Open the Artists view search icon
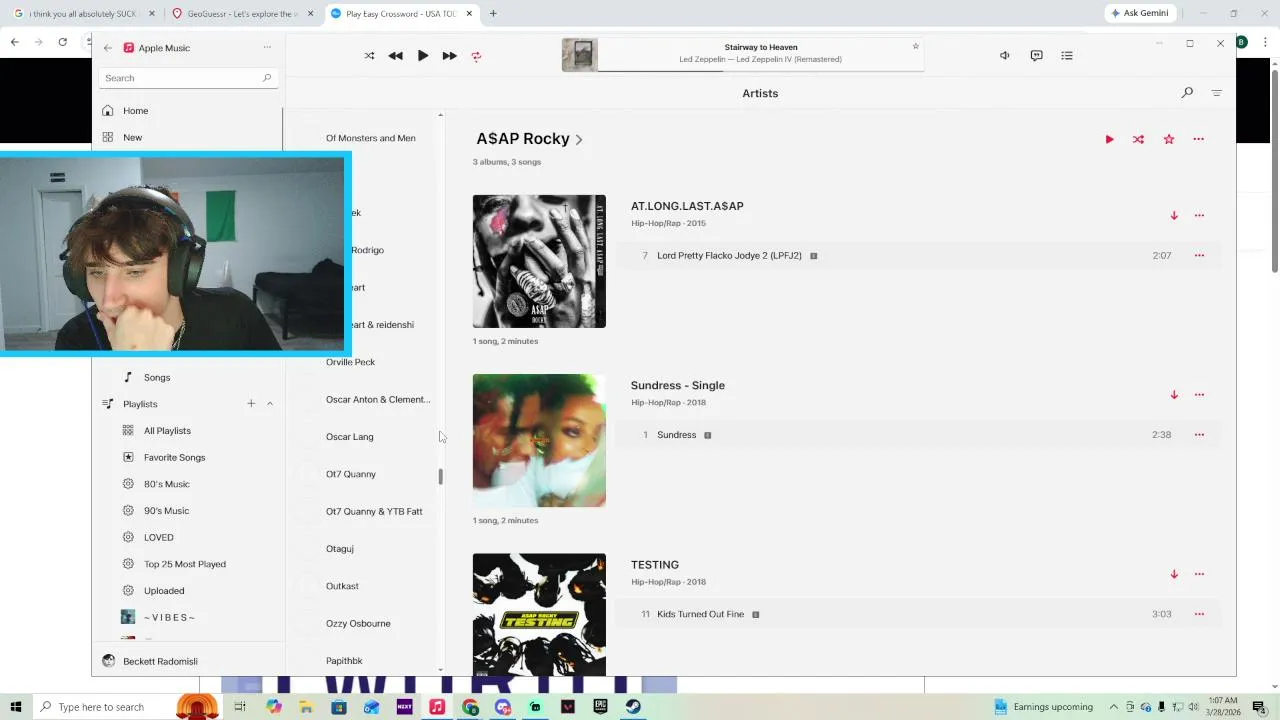Image resolution: width=1280 pixels, height=720 pixels. [x=1187, y=93]
